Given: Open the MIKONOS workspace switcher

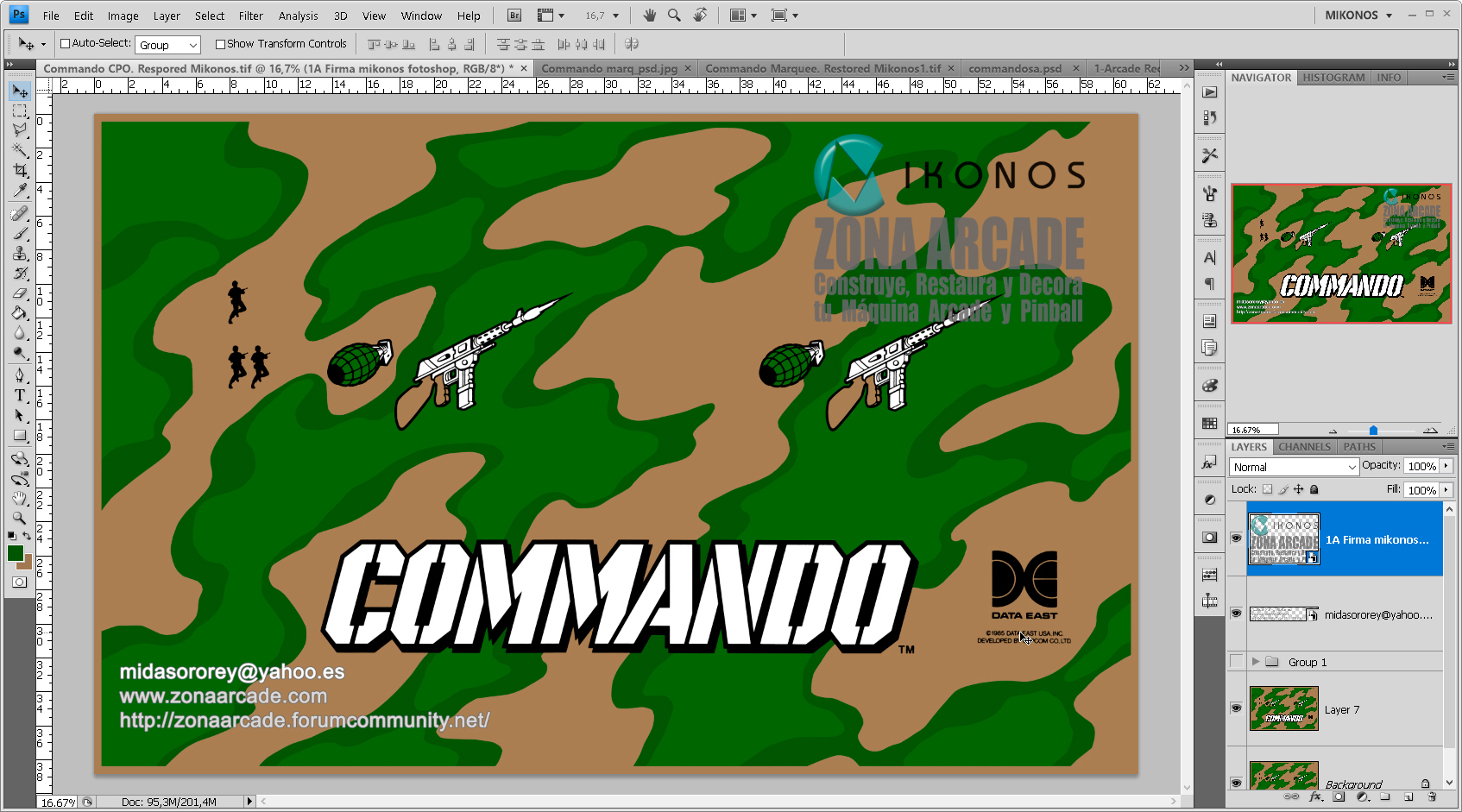Looking at the screenshot, I should pyautogui.click(x=1358, y=16).
